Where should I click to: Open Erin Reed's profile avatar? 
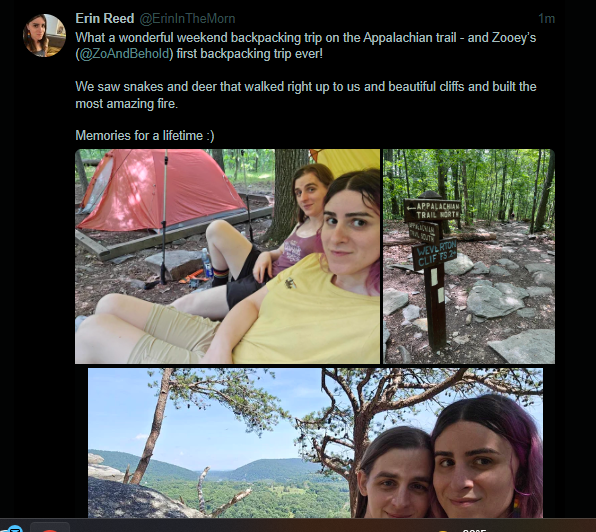point(44,35)
